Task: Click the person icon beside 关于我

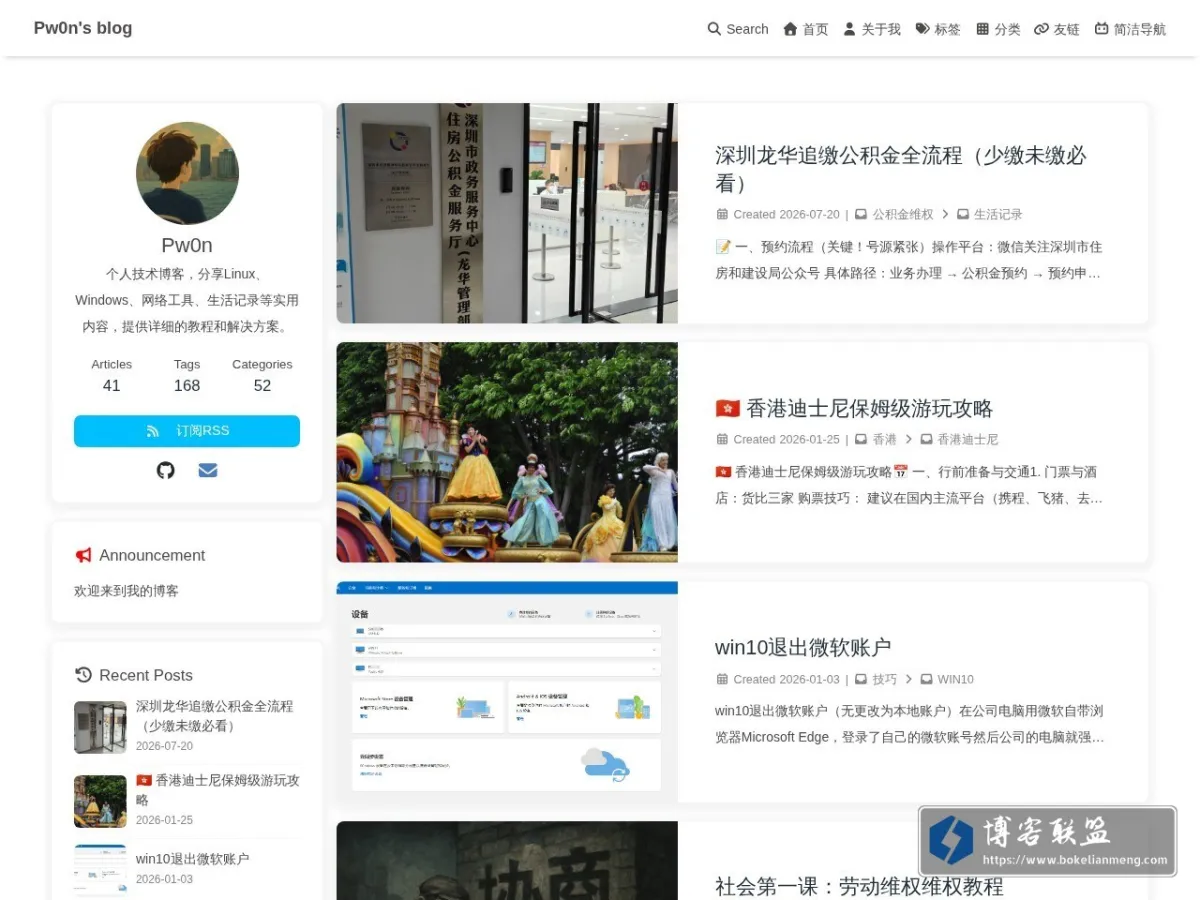Action: click(849, 29)
